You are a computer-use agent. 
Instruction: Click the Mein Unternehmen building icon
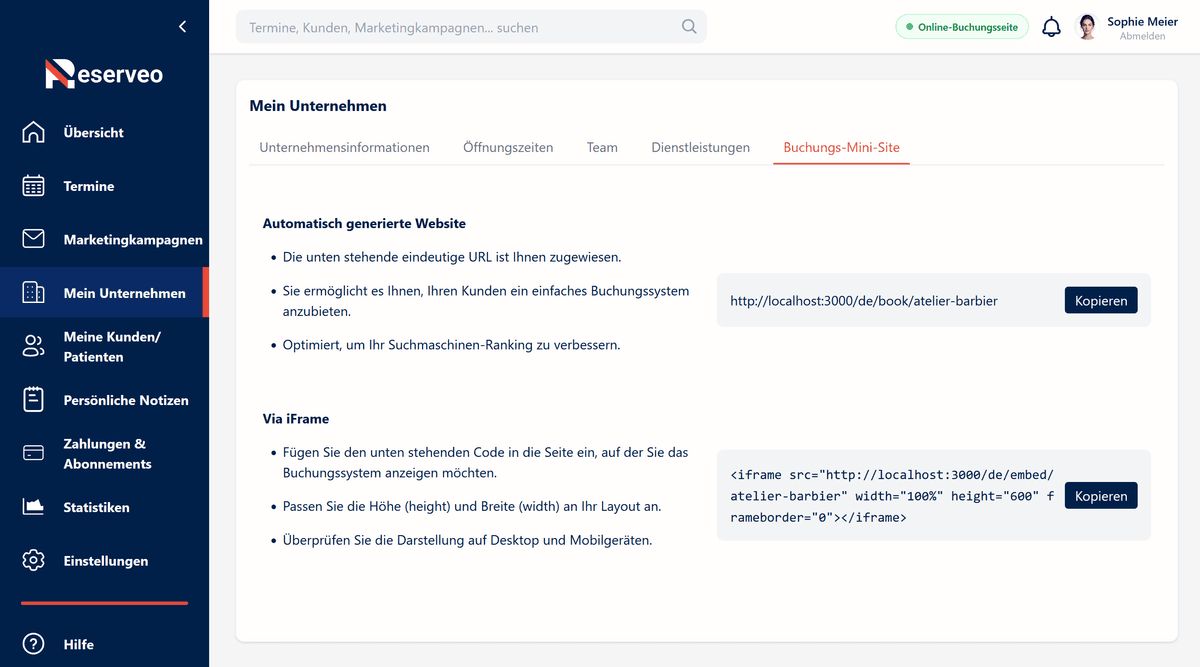tap(33, 293)
